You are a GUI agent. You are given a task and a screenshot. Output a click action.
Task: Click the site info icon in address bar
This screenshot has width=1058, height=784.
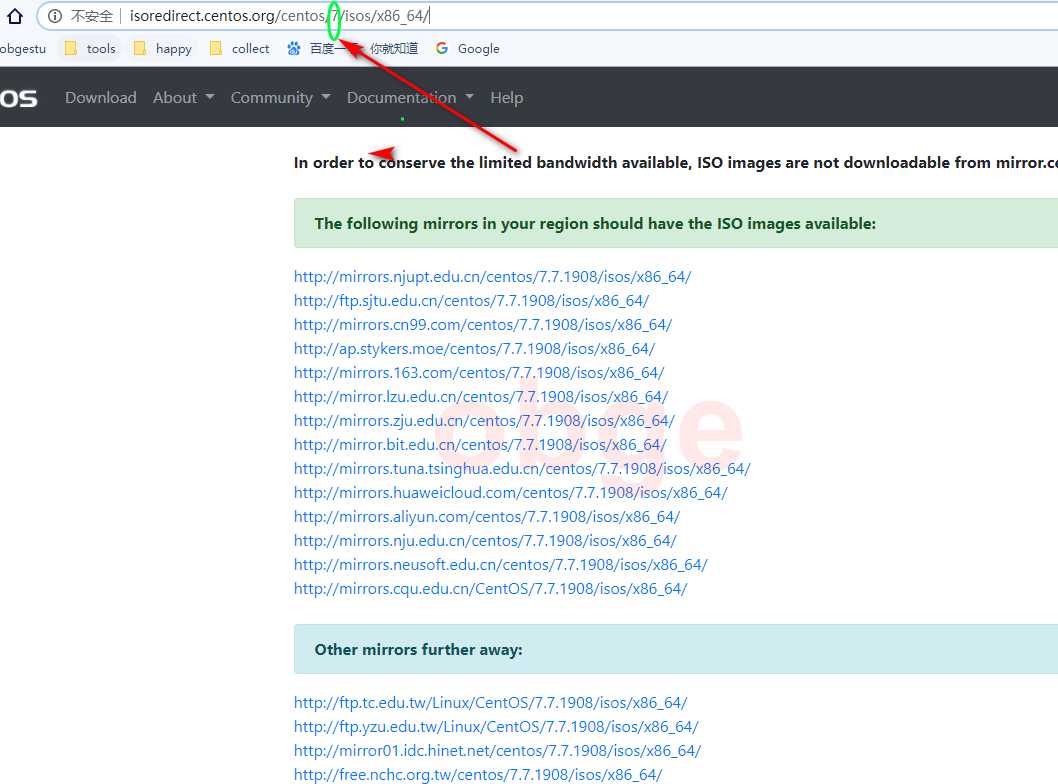pos(55,16)
